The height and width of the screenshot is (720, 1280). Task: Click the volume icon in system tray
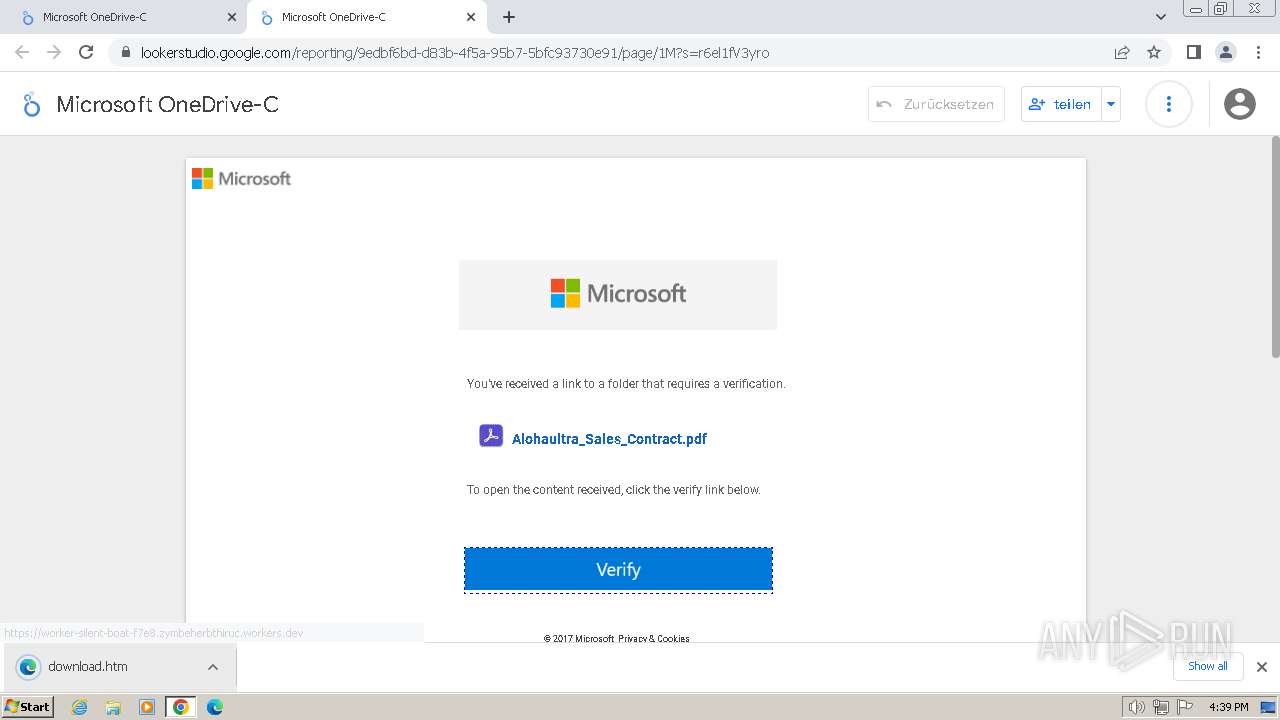(1136, 707)
